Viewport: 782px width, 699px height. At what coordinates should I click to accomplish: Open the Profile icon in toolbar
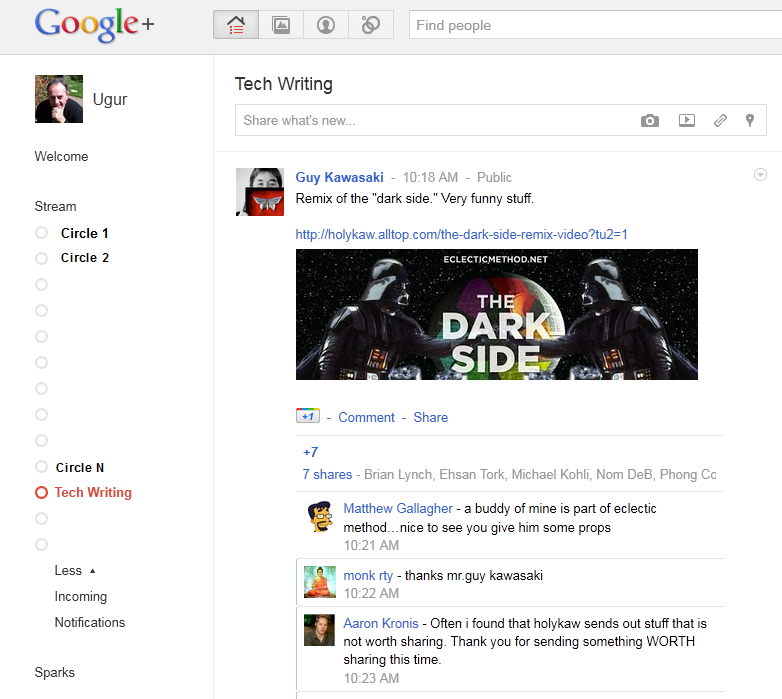326,24
